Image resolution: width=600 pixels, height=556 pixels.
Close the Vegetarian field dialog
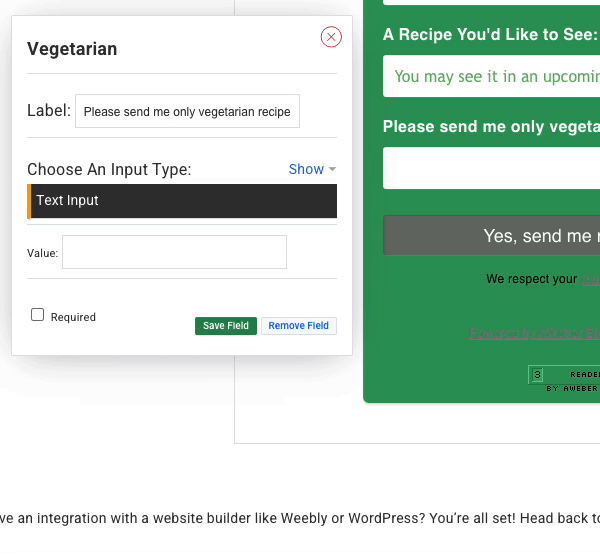(331, 37)
